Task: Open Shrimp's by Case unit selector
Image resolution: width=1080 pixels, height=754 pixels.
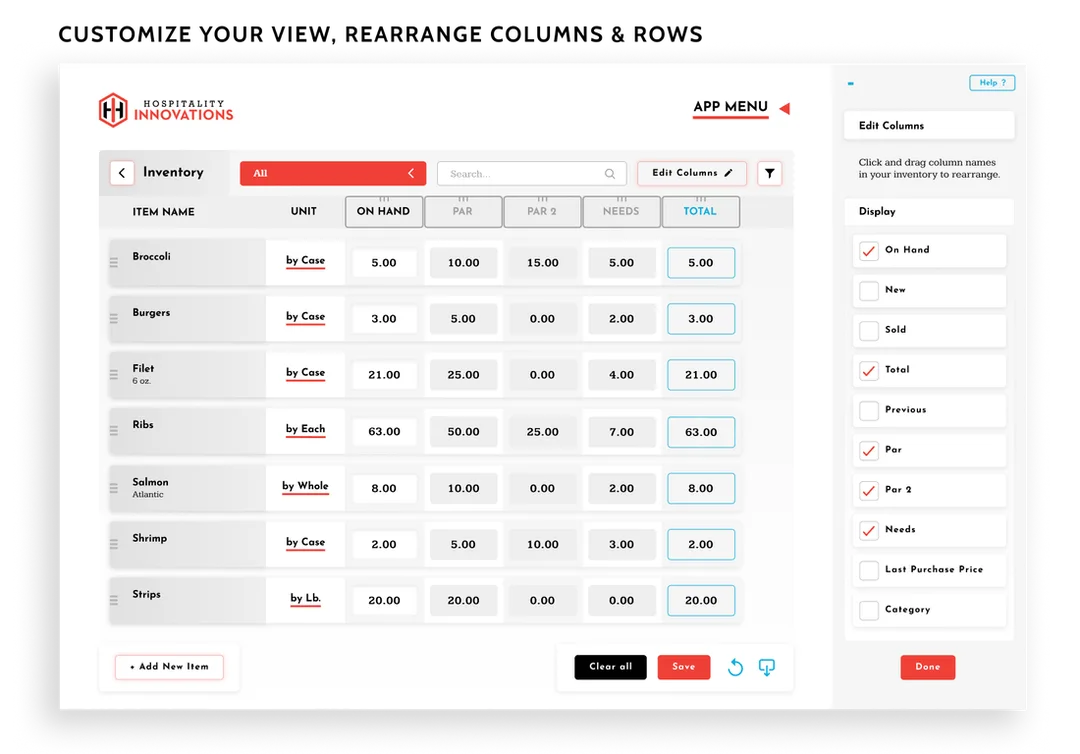Action: click(305, 543)
